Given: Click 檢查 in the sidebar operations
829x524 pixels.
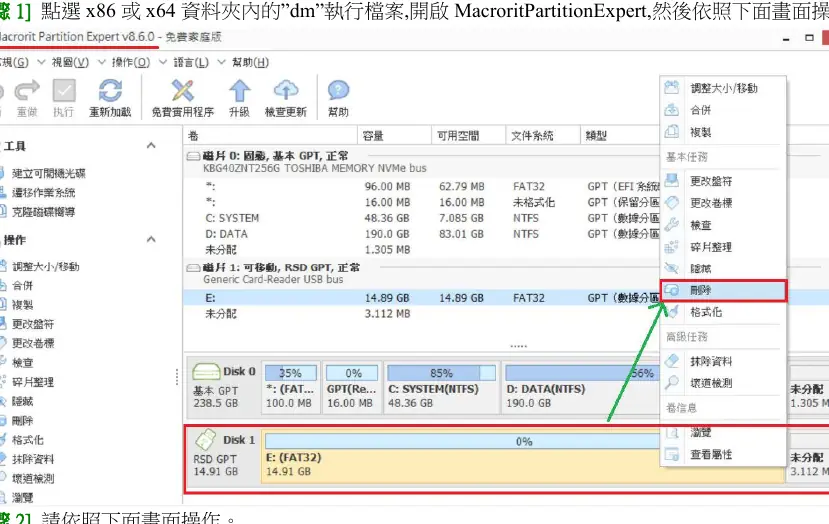Looking at the screenshot, I should tap(22, 363).
